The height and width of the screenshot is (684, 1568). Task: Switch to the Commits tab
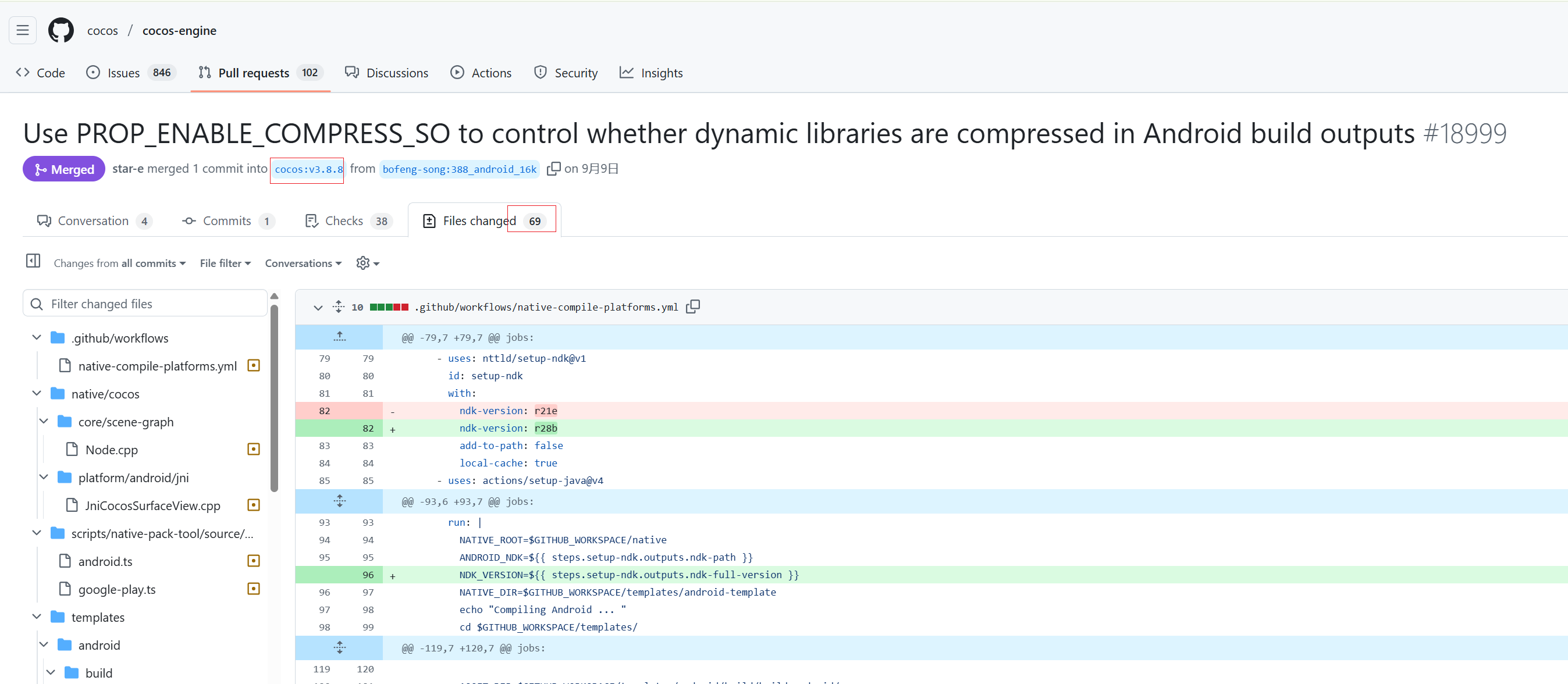(x=227, y=221)
